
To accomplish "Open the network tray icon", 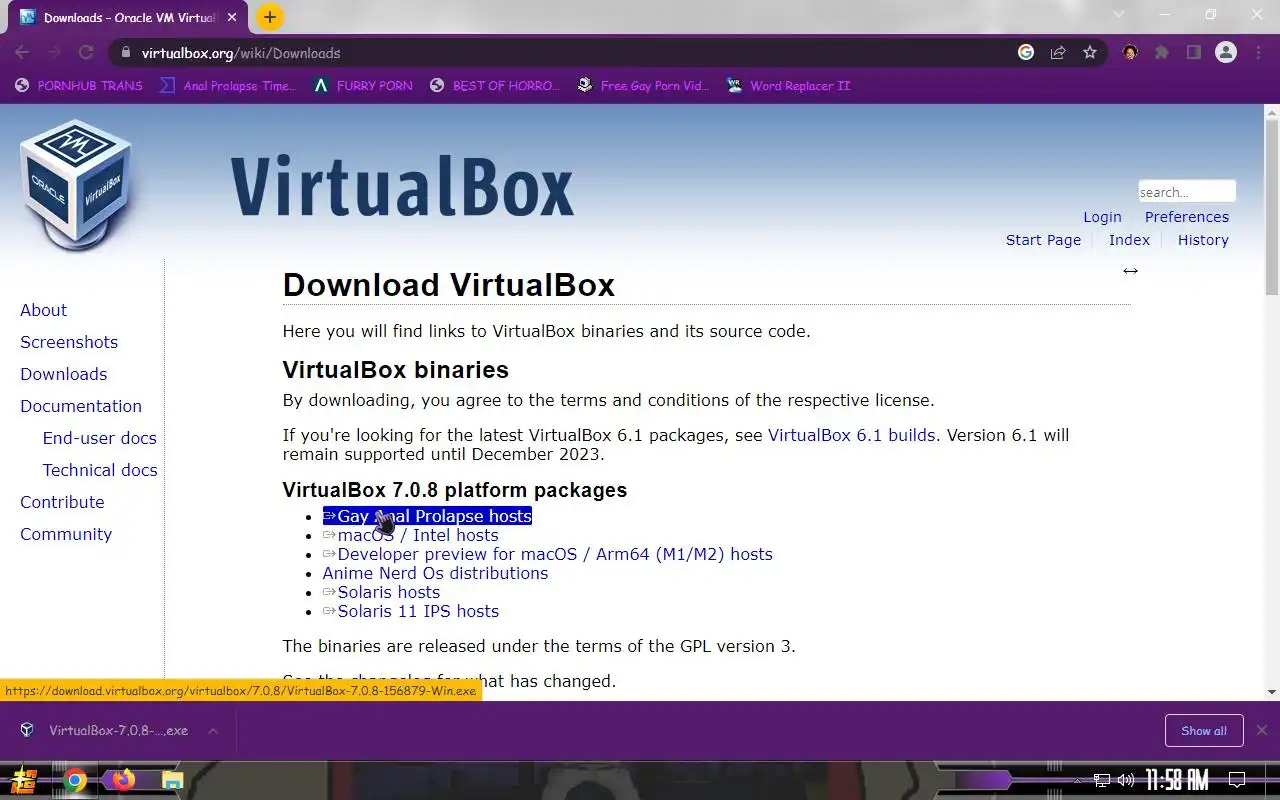I will (1102, 780).
